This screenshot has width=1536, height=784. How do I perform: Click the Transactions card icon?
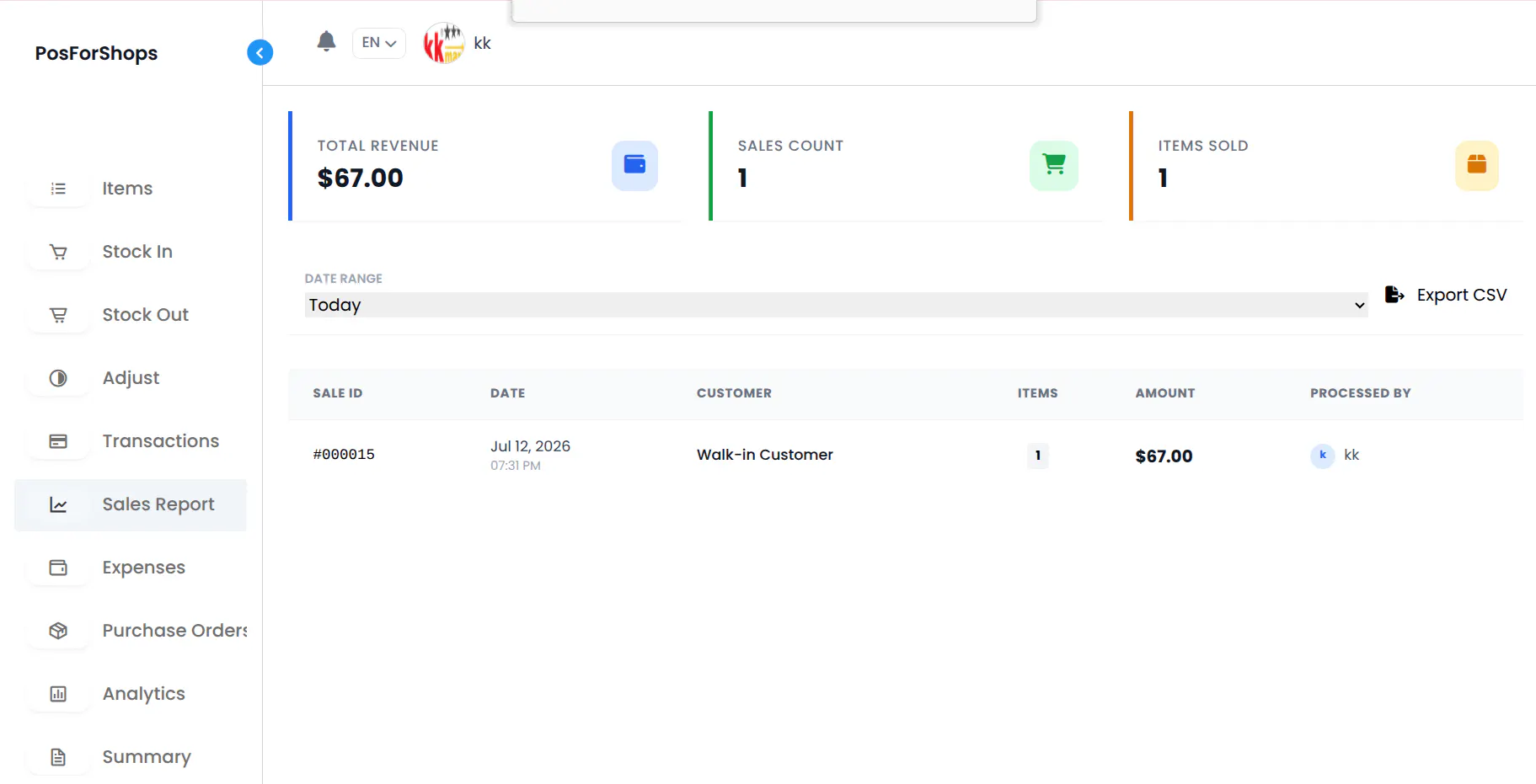click(x=58, y=441)
